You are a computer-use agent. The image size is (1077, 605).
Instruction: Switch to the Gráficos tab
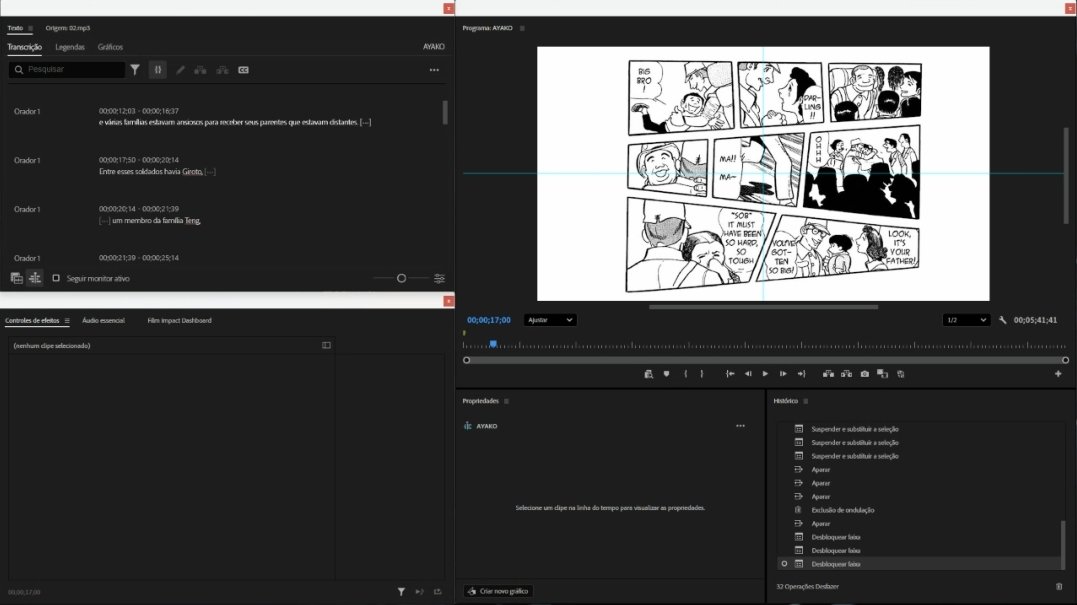(110, 47)
